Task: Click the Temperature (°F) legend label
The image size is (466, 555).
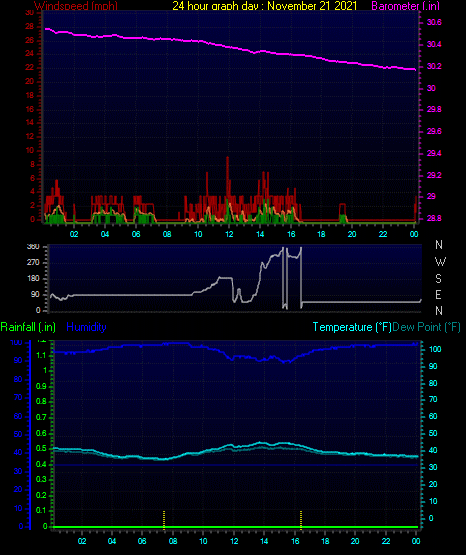Action: tap(352, 327)
